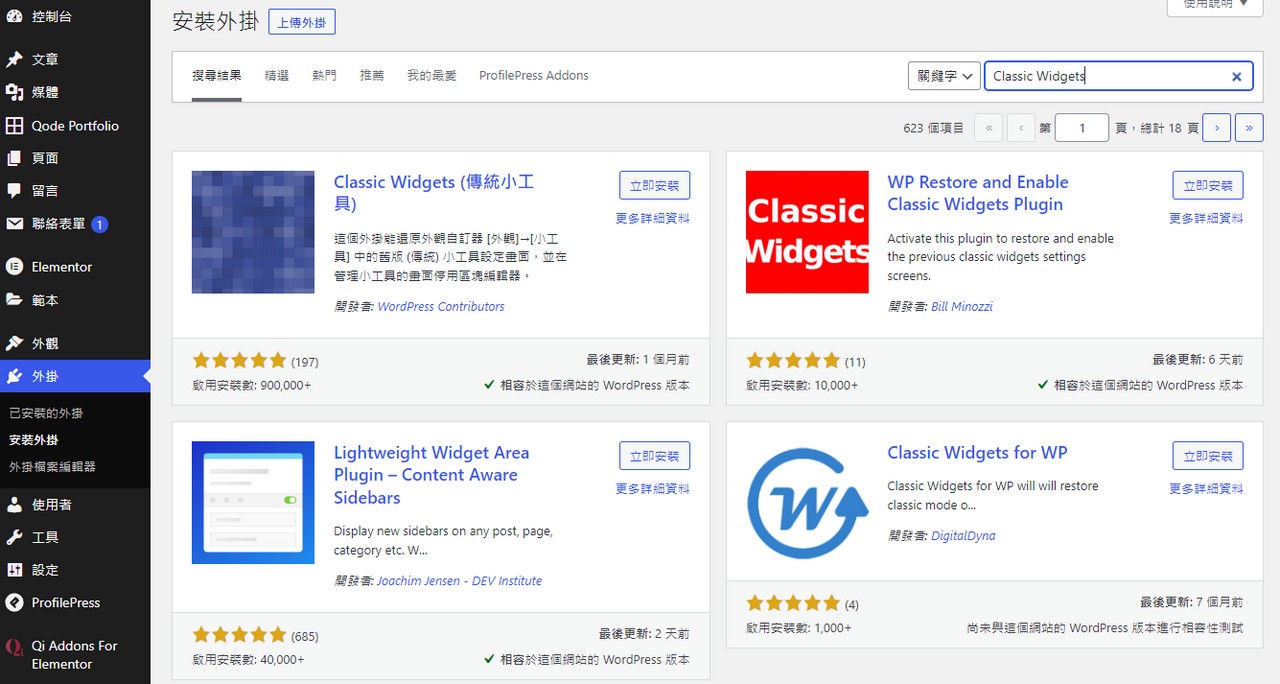Switch to the 熱門 tab
1280x684 pixels.
[324, 75]
